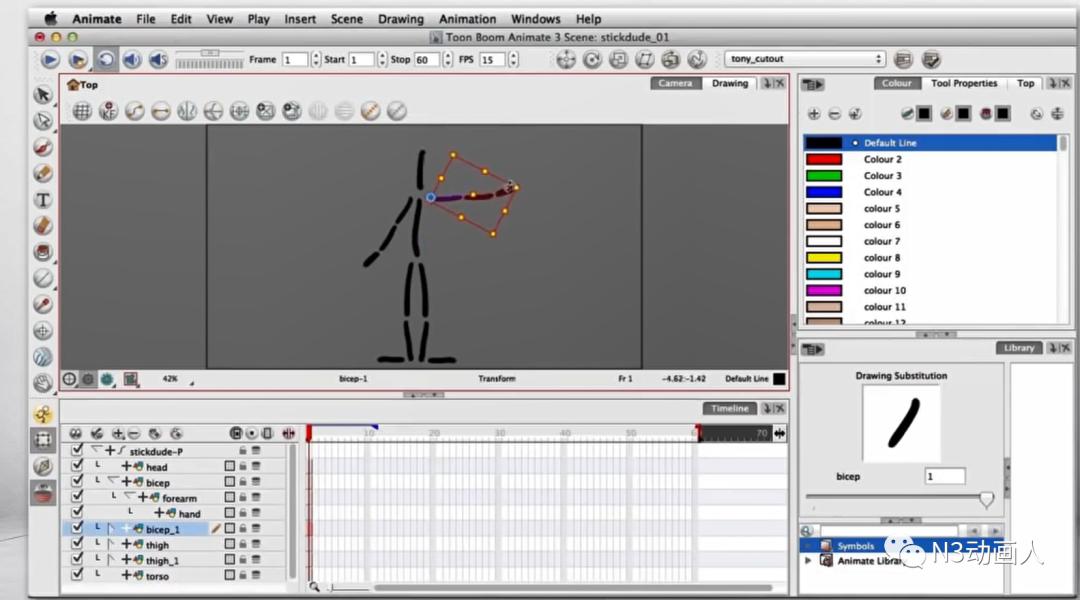Click the remove colour minus icon
Screen dimensions: 1080x600
coord(834,114)
